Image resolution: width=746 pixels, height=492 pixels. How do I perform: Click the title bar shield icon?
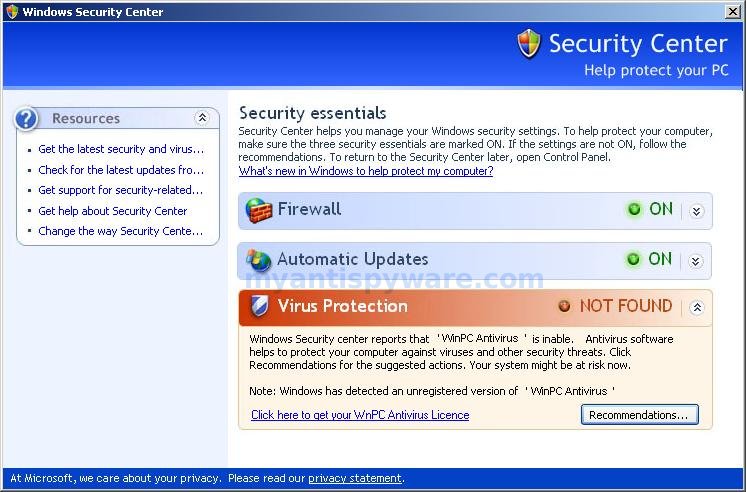(12, 11)
